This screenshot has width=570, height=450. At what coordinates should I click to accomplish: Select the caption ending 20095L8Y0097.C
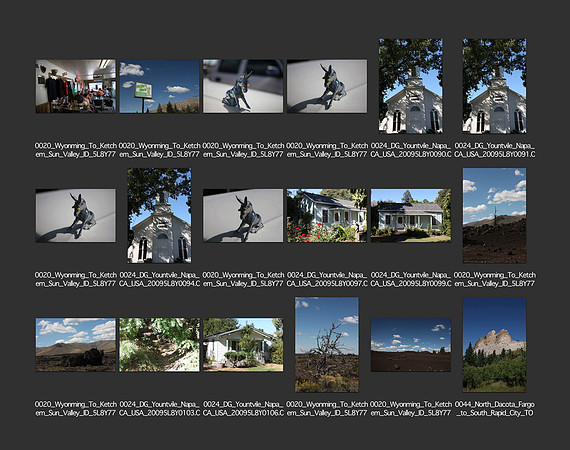click(327, 279)
